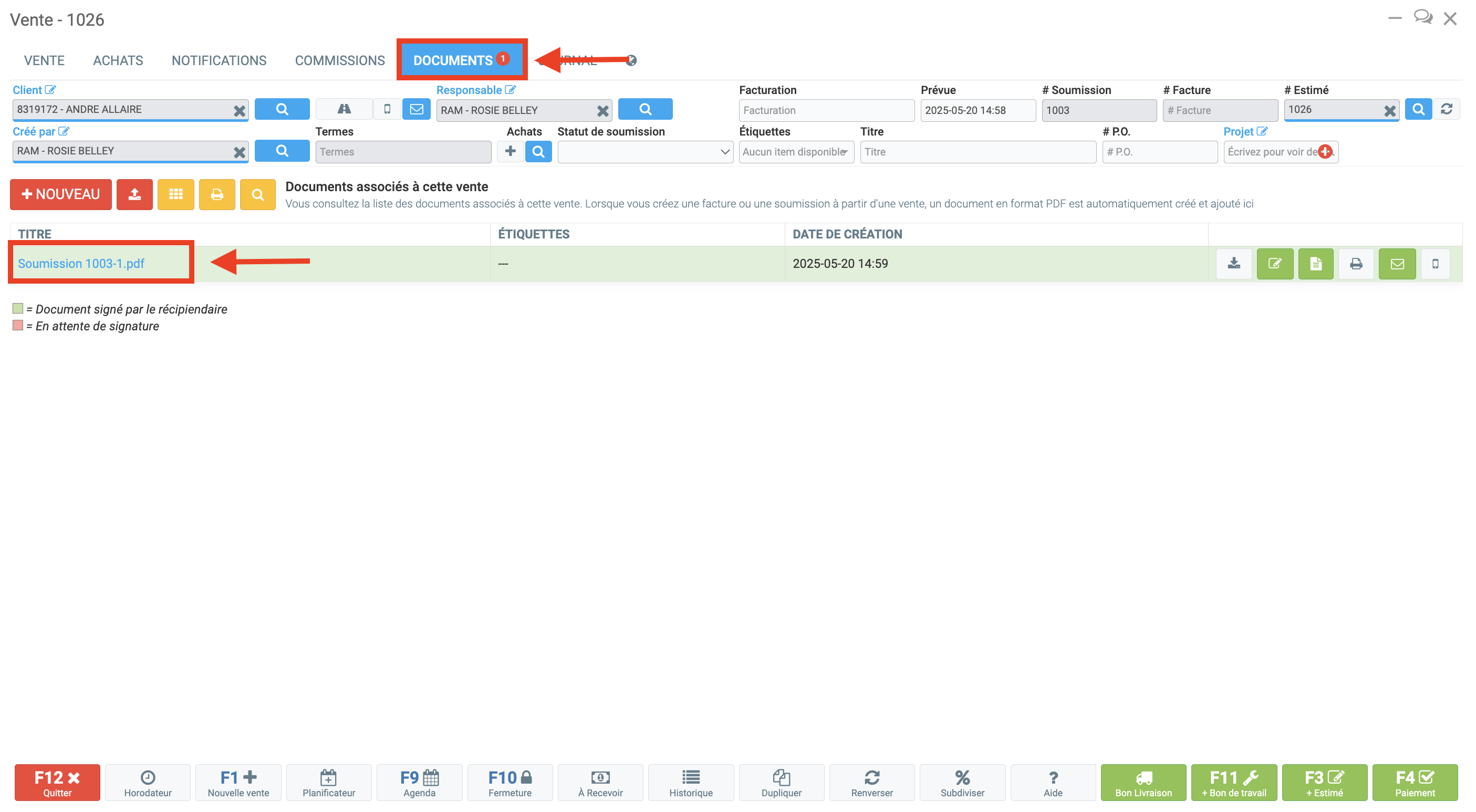The width and height of the screenshot is (1476, 812).
Task: Expand the Statut de soumission dropdown
Action: click(645, 152)
